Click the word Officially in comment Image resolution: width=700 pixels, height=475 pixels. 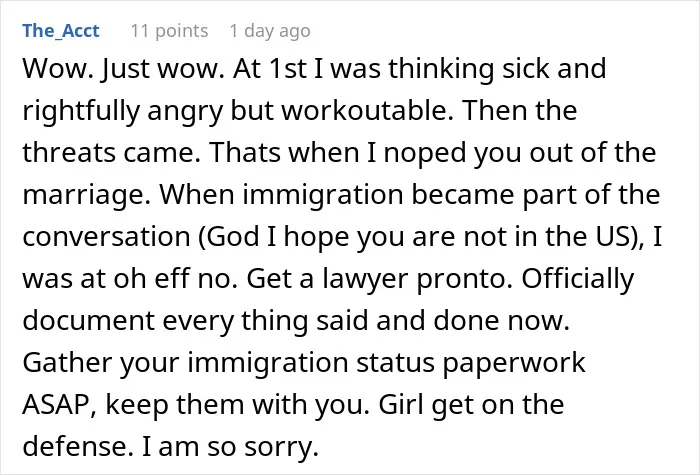click(x=578, y=279)
